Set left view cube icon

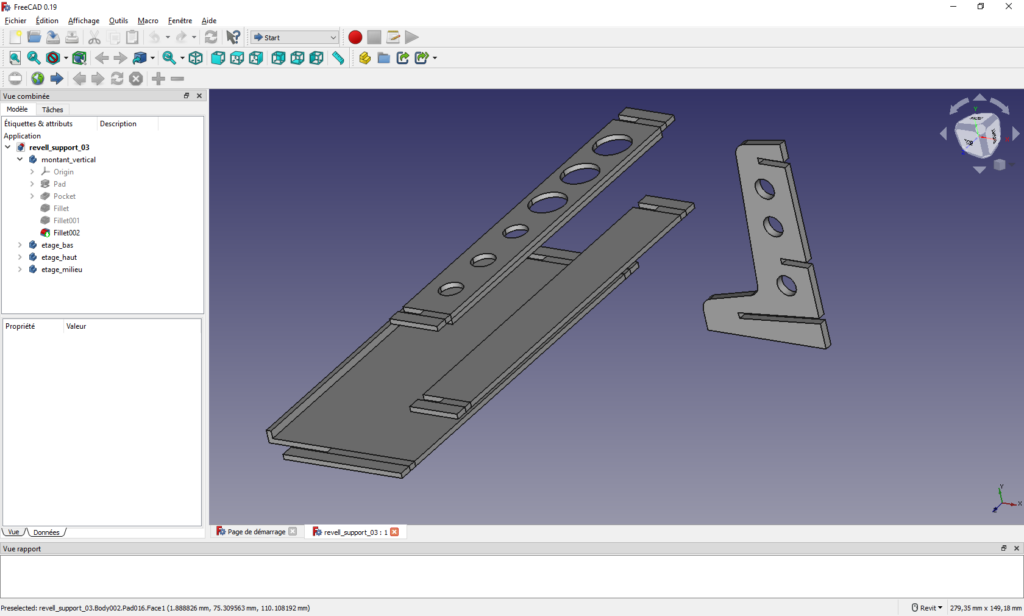pos(316,58)
